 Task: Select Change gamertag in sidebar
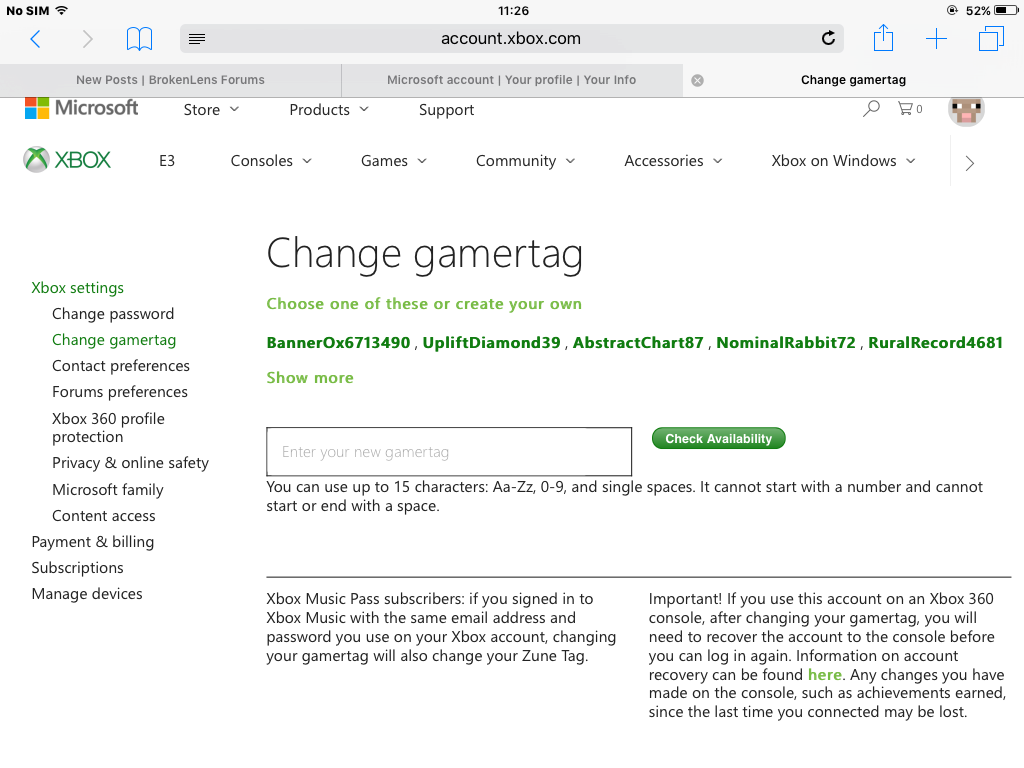[114, 340]
